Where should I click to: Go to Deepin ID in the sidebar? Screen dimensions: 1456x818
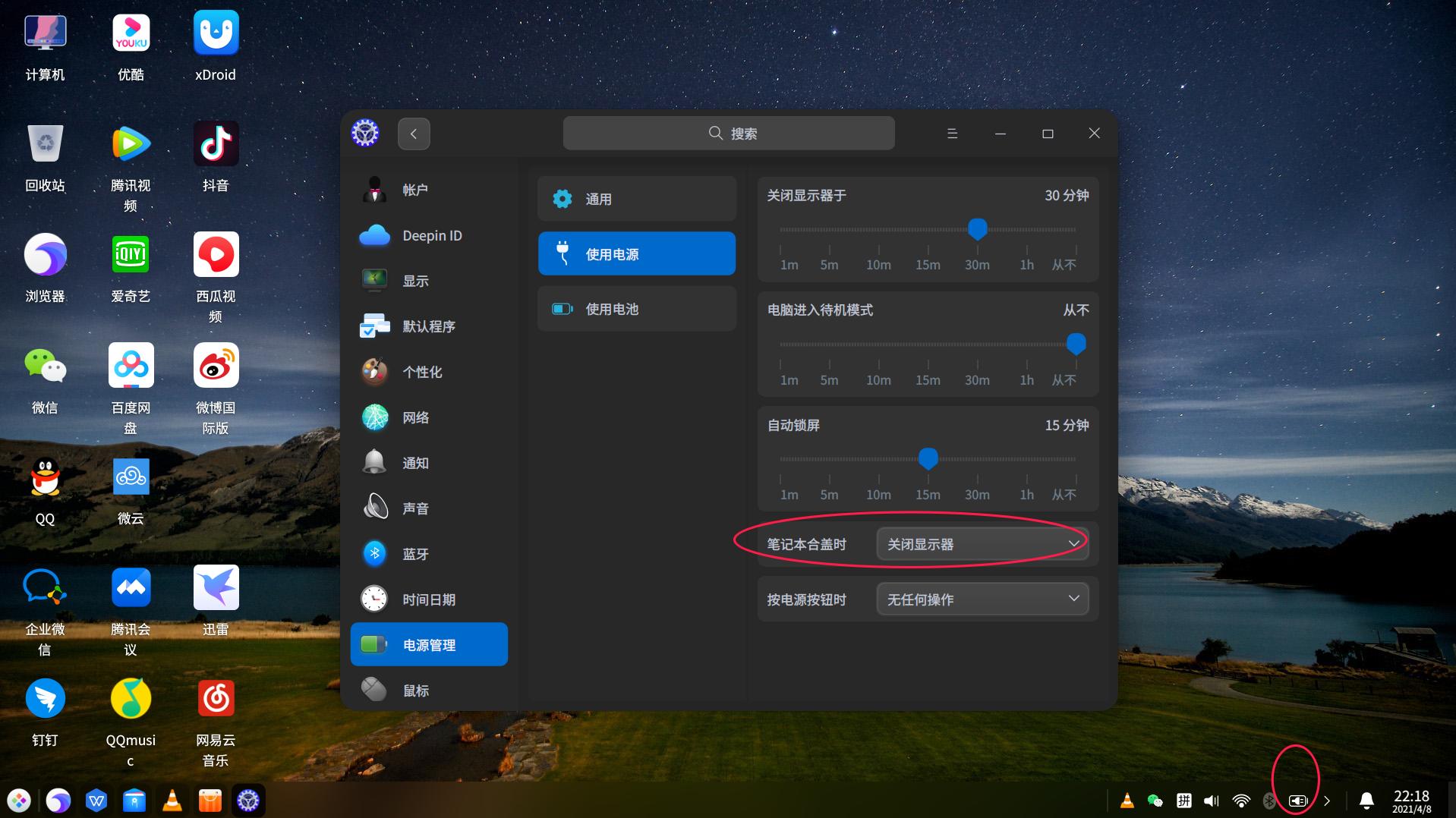pyautogui.click(x=429, y=235)
